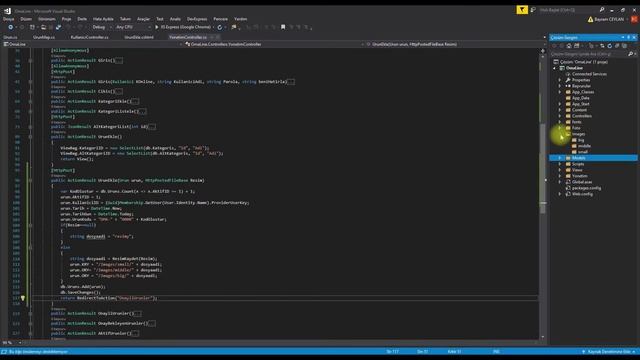This screenshot has height=360, width=640.
Task: Open the project scope dropdown OrnaLine
Action: 92,44
